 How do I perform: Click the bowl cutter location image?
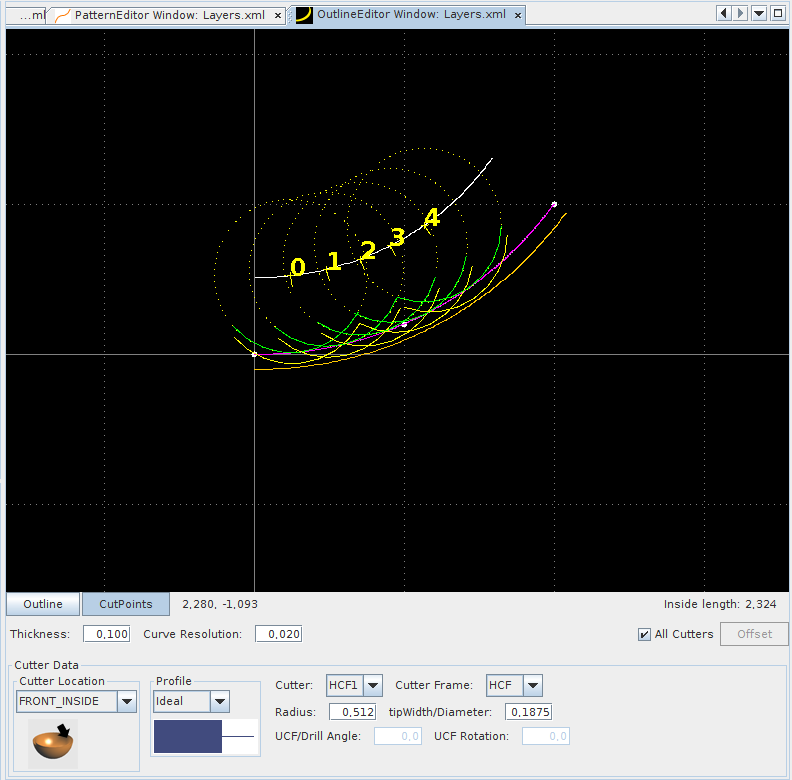coord(53,744)
